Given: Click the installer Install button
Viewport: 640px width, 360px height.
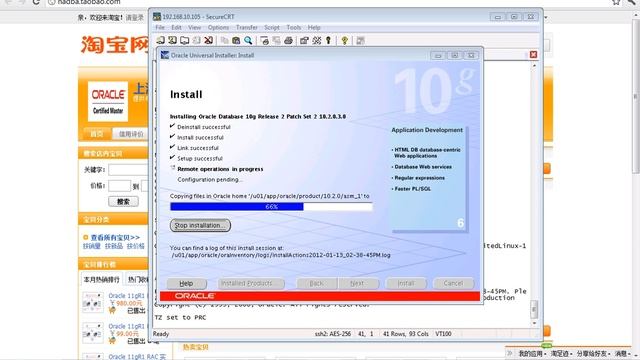Looking at the screenshot, I should [406, 283].
